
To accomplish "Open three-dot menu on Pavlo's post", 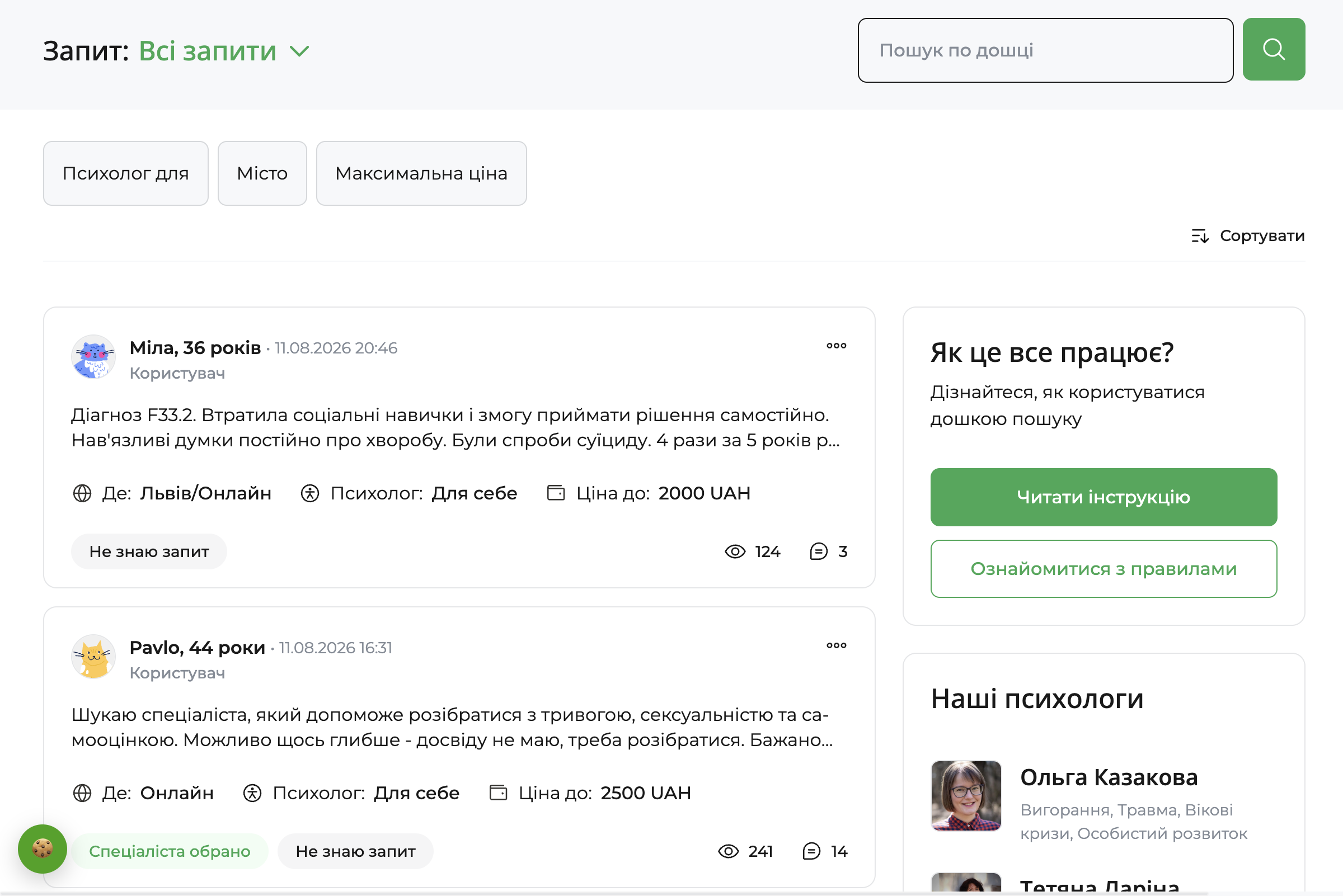I will (836, 645).
